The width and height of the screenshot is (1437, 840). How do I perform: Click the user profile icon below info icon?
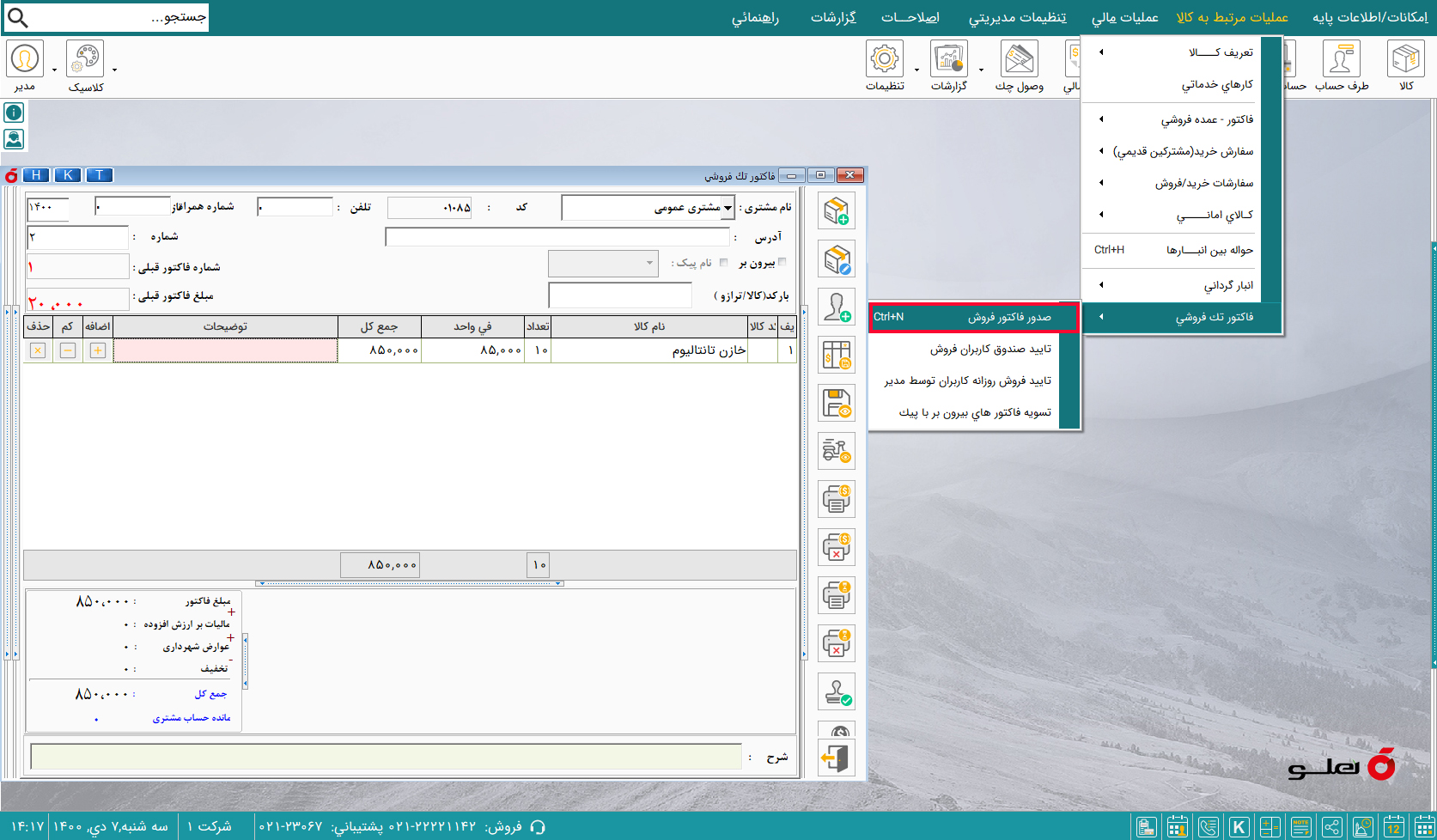[14, 138]
